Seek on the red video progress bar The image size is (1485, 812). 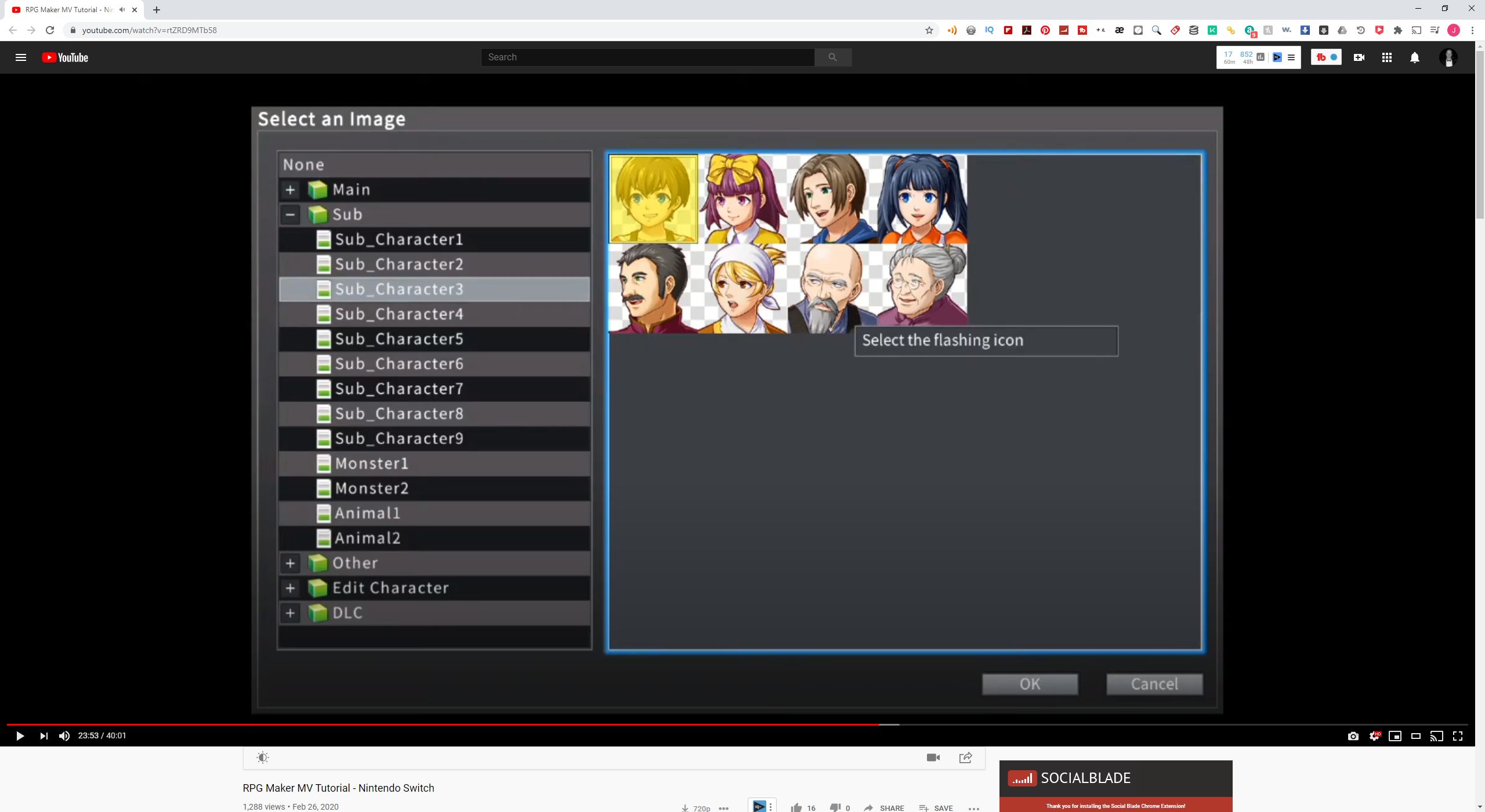pyautogui.click(x=443, y=724)
